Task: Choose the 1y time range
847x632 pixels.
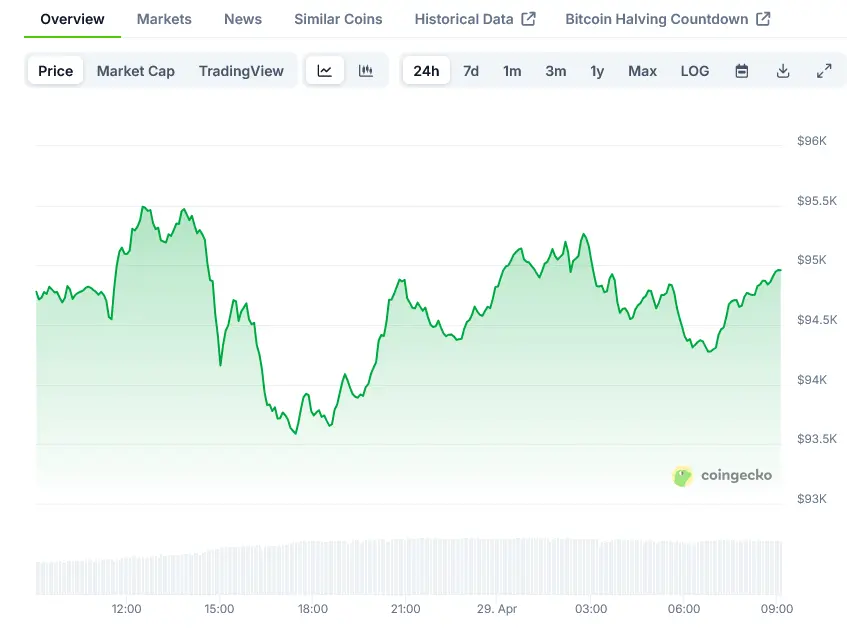Action: 597,71
